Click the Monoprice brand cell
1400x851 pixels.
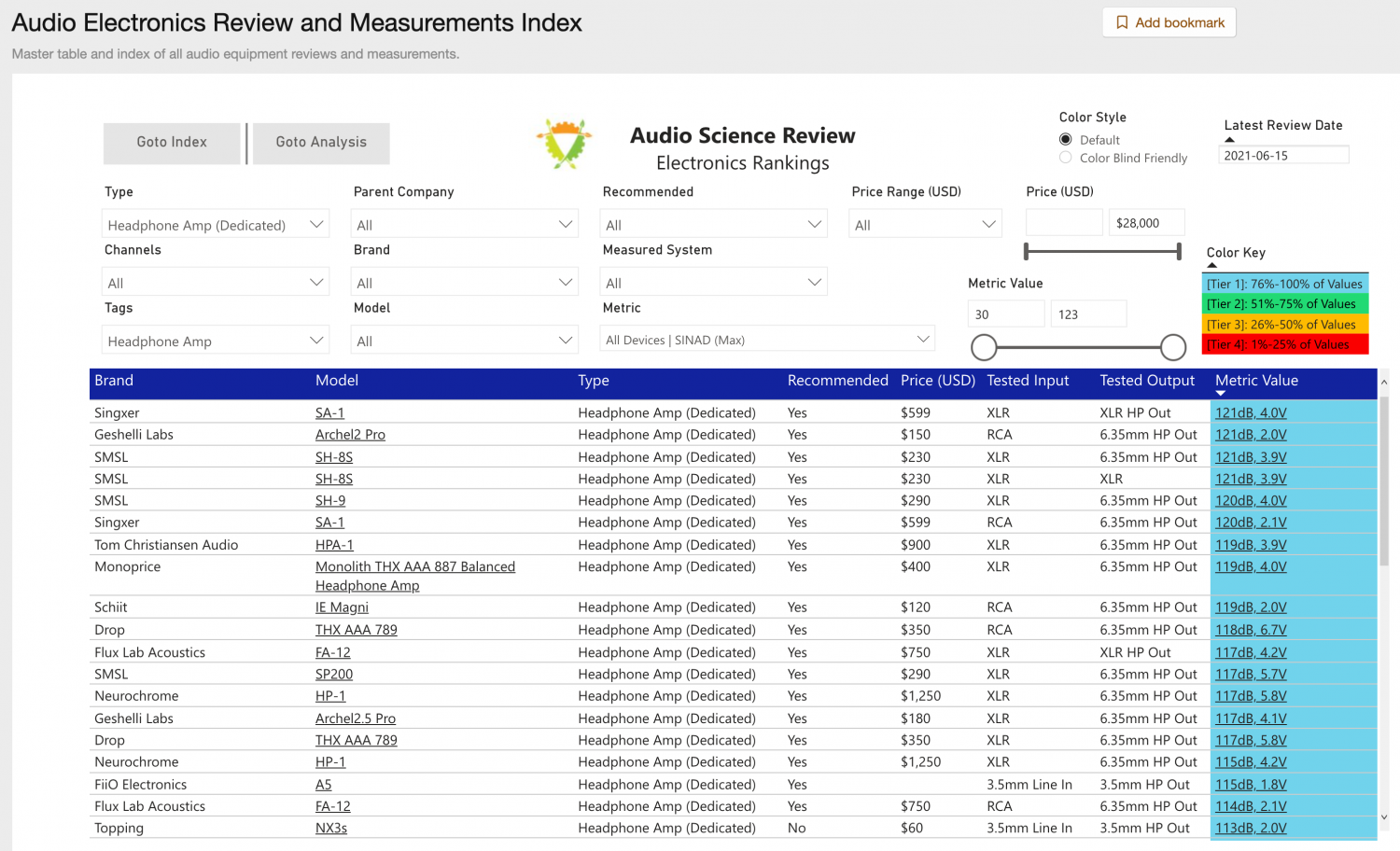click(x=127, y=566)
